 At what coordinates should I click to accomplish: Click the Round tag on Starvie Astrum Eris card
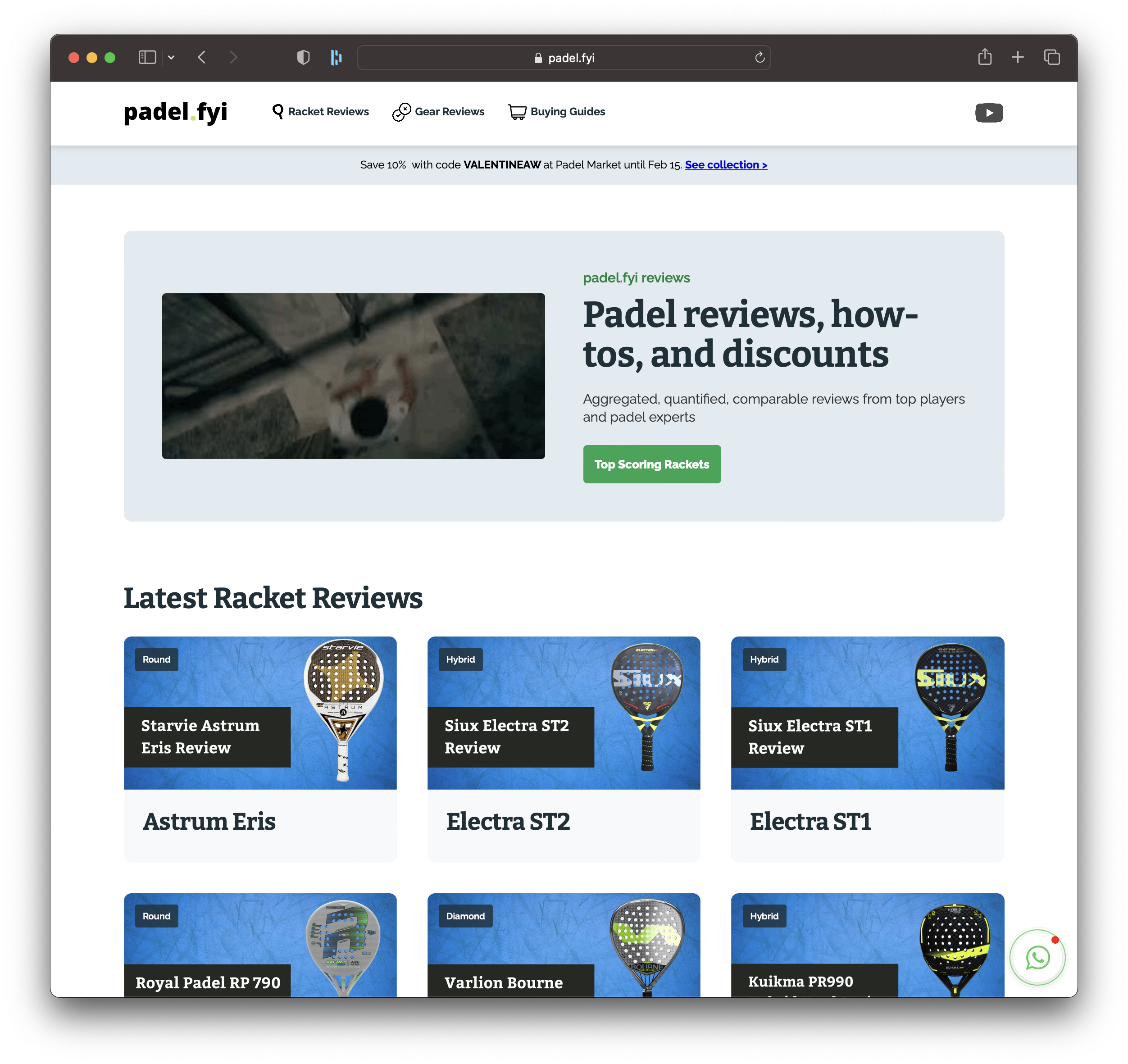[x=157, y=660]
